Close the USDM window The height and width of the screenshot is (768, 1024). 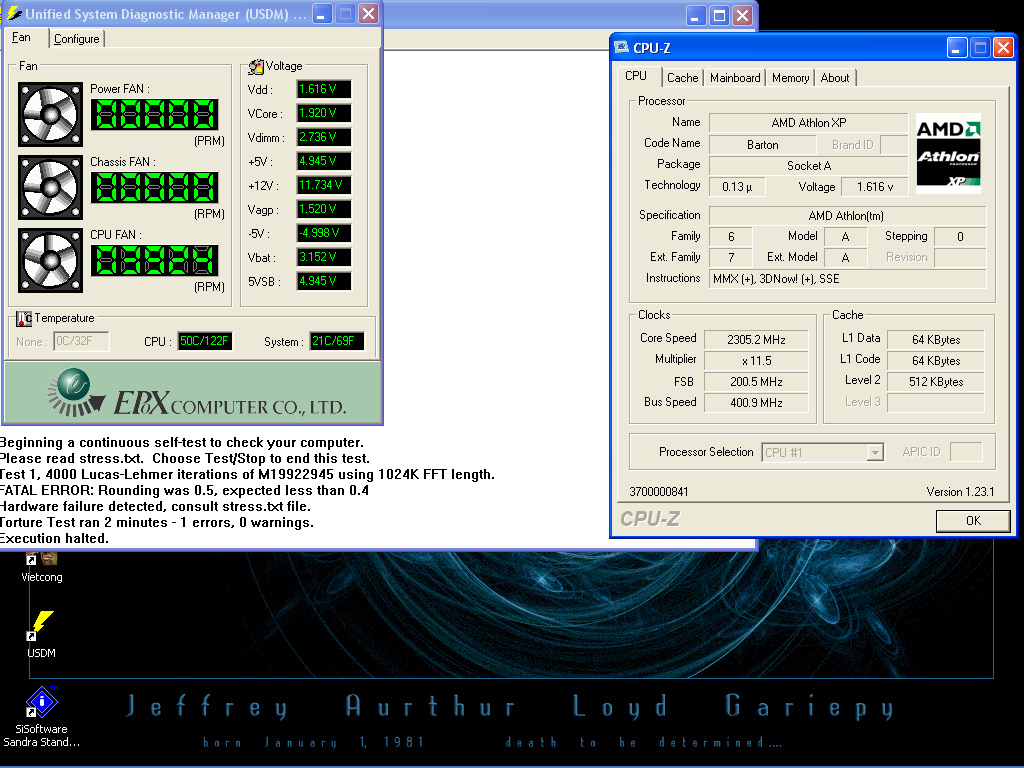tap(369, 14)
